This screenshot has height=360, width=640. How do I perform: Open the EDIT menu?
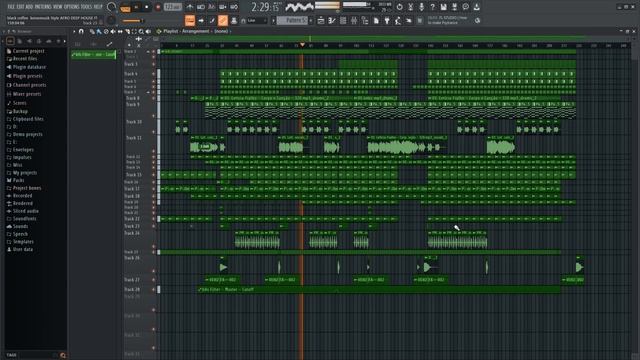click(20, 7)
